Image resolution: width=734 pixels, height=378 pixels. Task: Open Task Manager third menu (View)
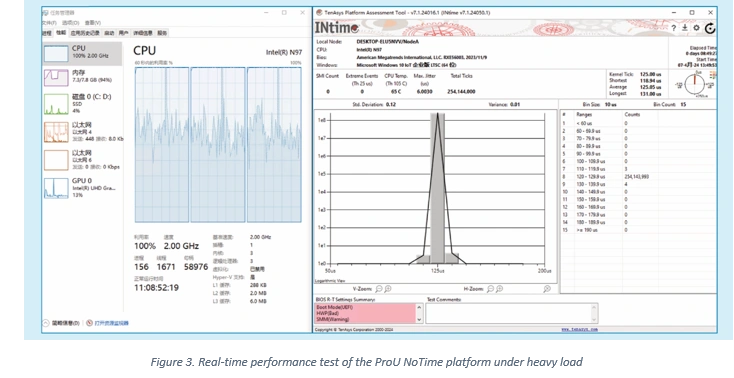point(93,22)
